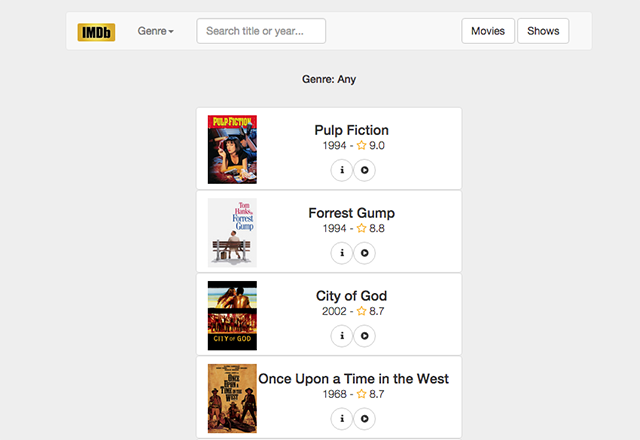Click the Pulp Fiction poster thumbnail

232,149
